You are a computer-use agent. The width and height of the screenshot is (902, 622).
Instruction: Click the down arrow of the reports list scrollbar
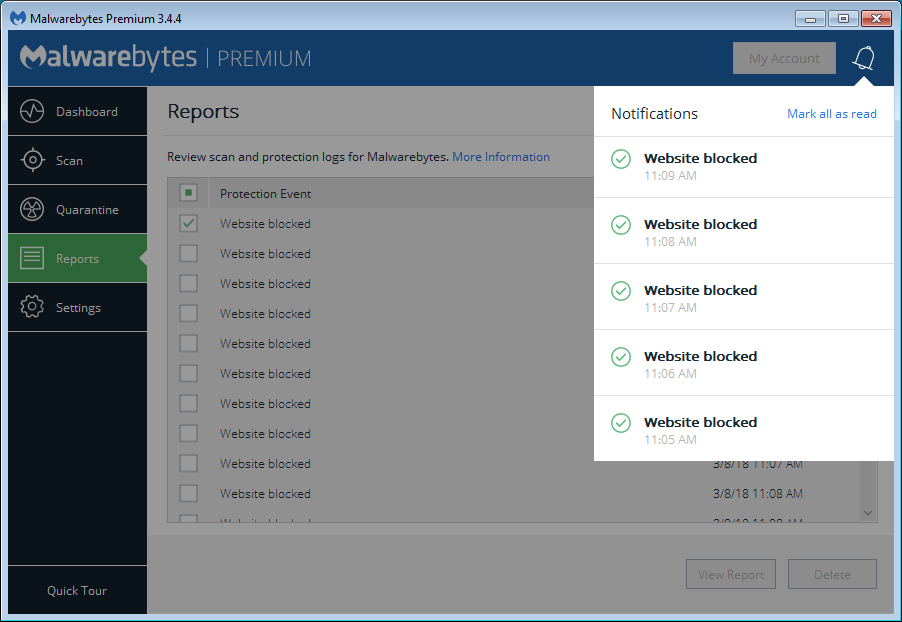[868, 513]
